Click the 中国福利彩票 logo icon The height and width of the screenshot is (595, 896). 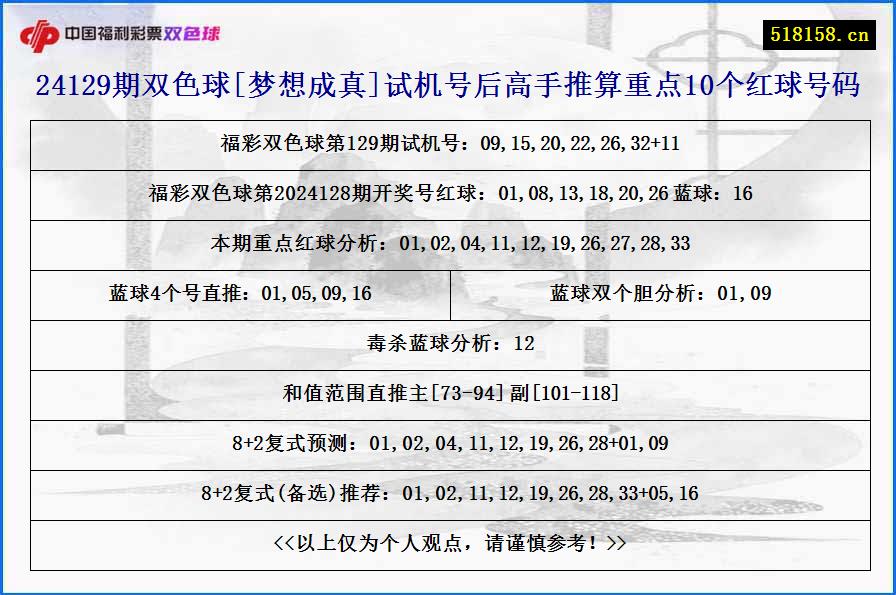[x=40, y=31]
